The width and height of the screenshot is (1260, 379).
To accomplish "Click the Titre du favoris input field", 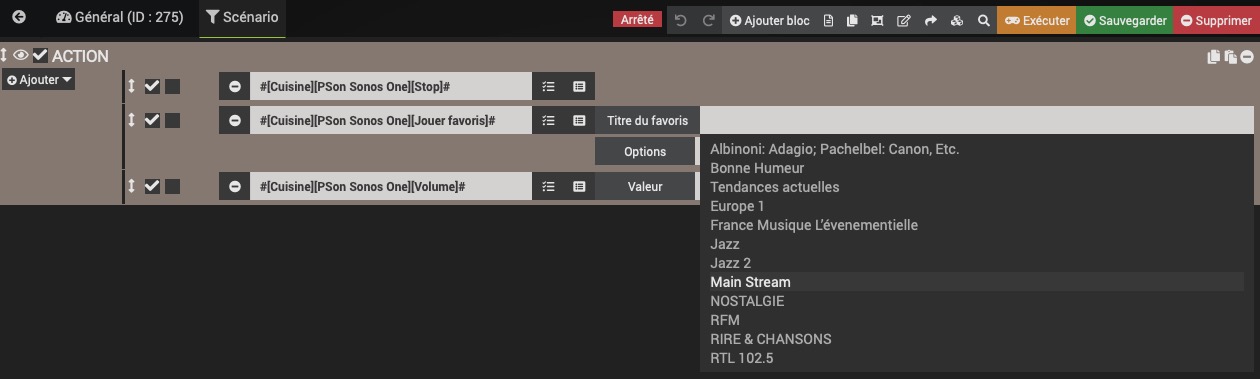I will point(976,120).
